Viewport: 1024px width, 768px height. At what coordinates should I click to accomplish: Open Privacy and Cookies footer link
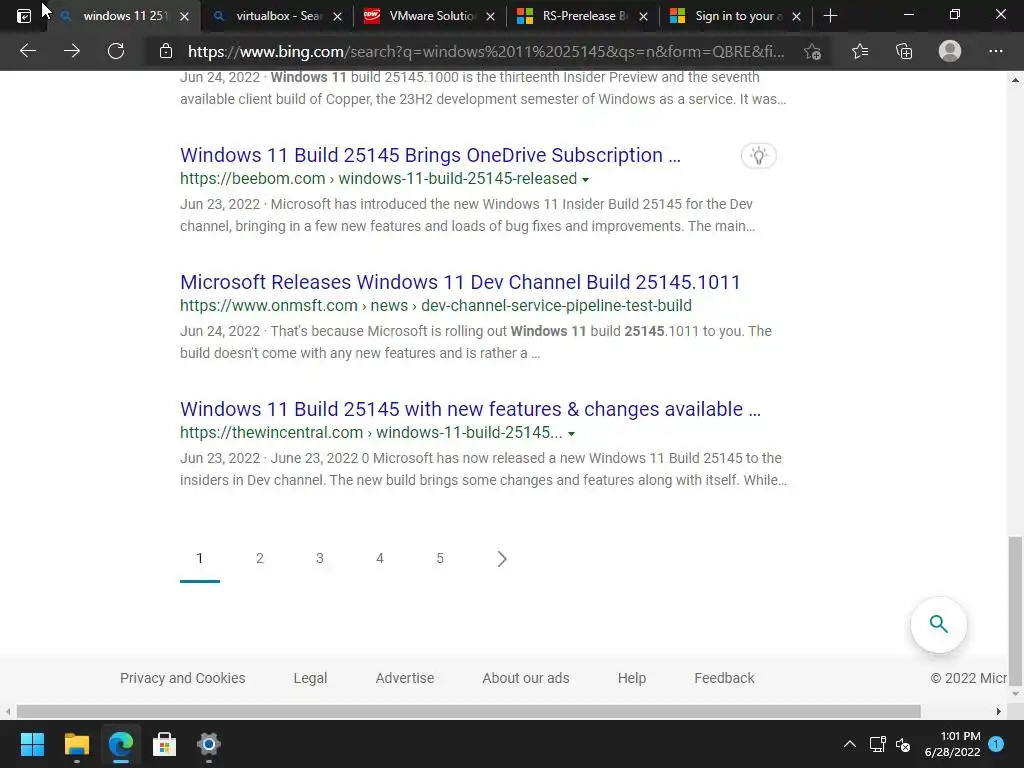pos(182,678)
